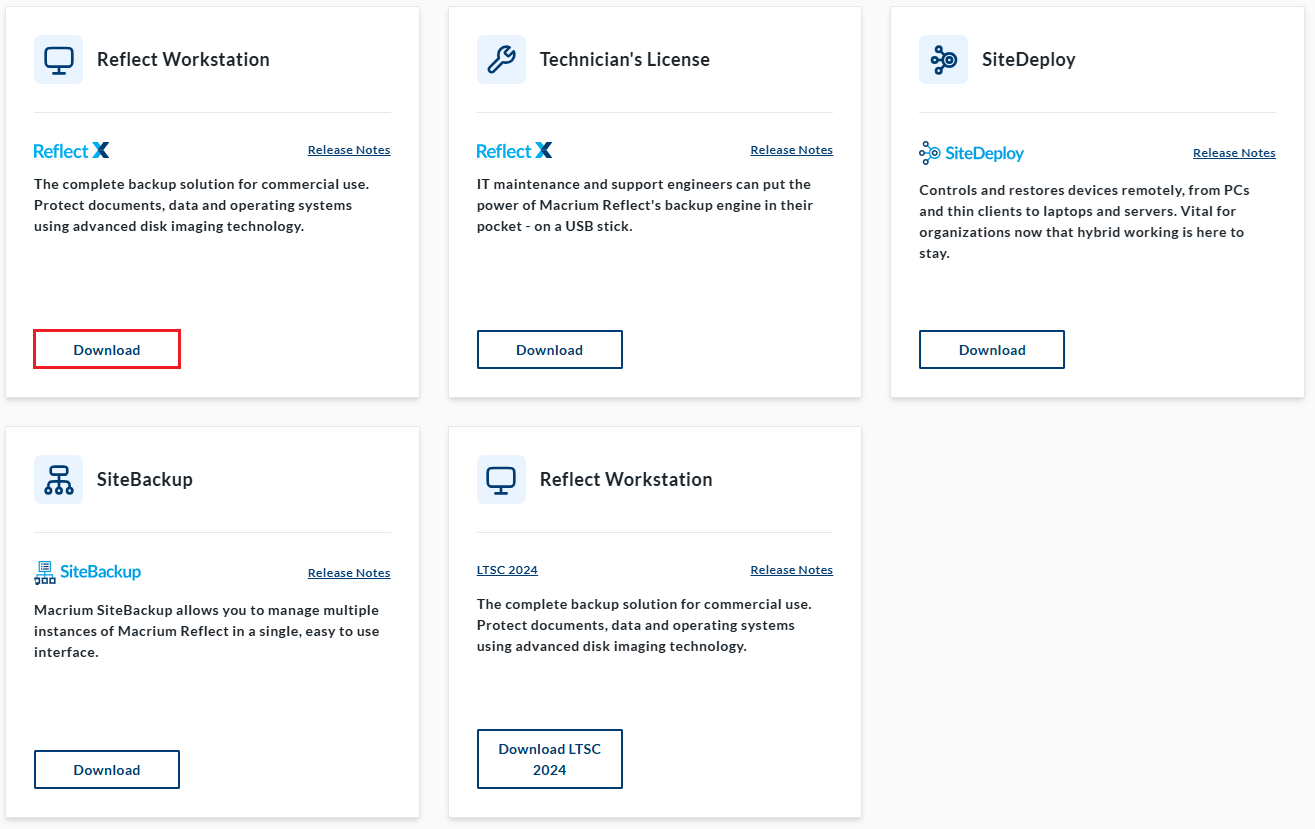1315x829 pixels.
Task: Open Release Notes for SiteBackup
Action: point(348,572)
